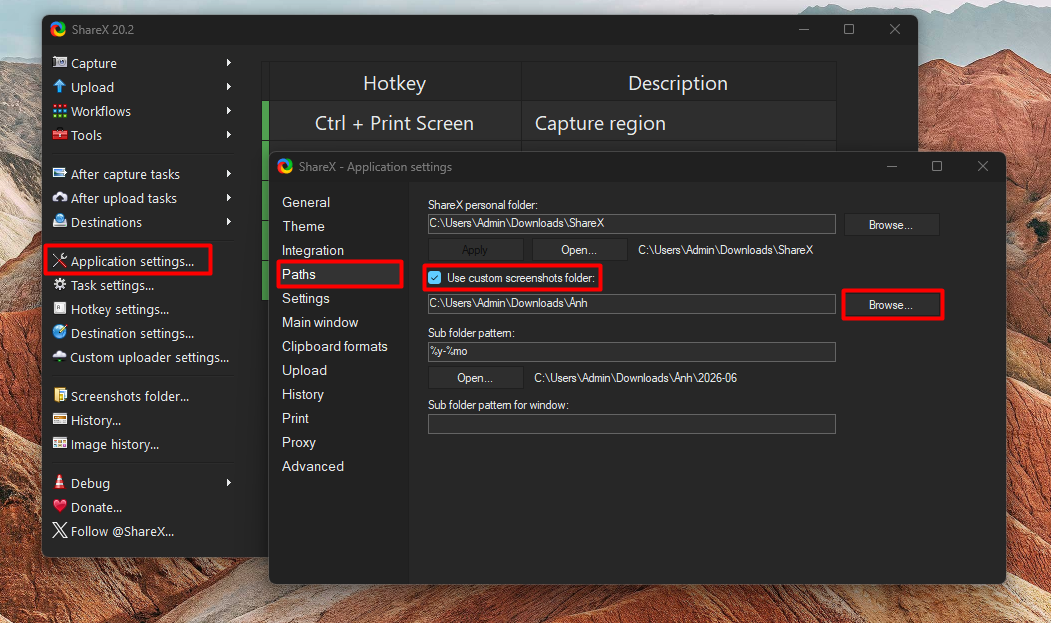1051x623 pixels.
Task: Open the Settings tab in Application settings
Action: click(x=306, y=298)
